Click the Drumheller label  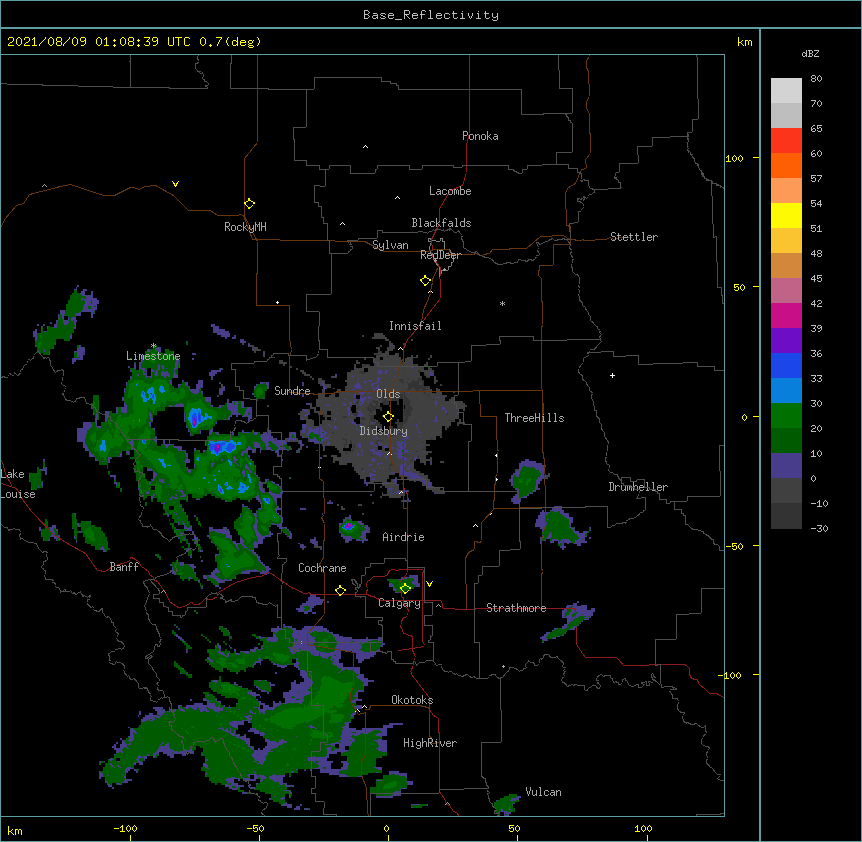[638, 487]
